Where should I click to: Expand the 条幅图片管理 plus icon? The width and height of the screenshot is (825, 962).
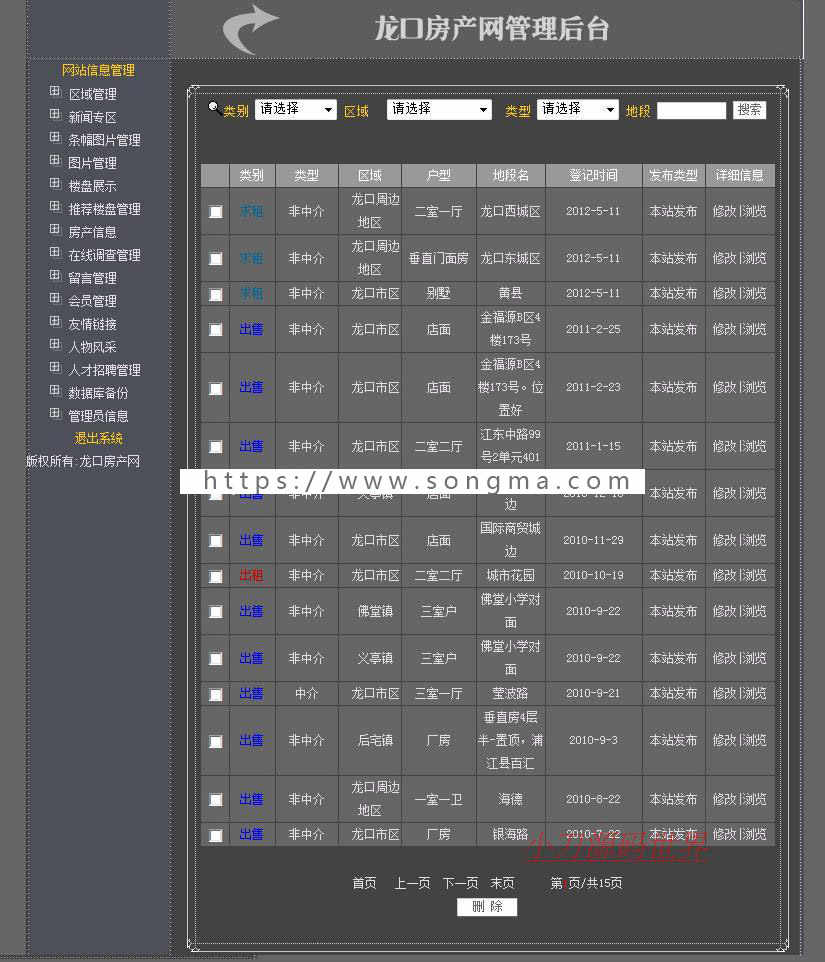tap(55, 137)
